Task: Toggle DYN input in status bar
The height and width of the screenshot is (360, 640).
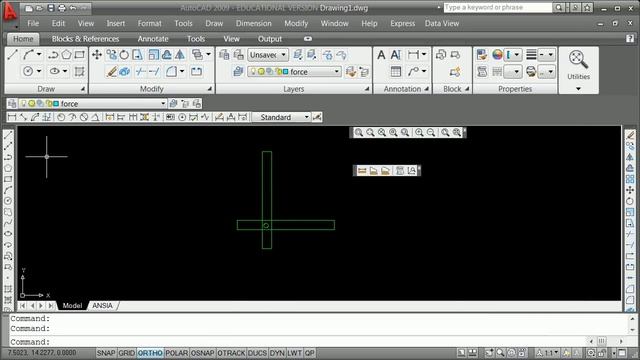Action: click(x=277, y=353)
